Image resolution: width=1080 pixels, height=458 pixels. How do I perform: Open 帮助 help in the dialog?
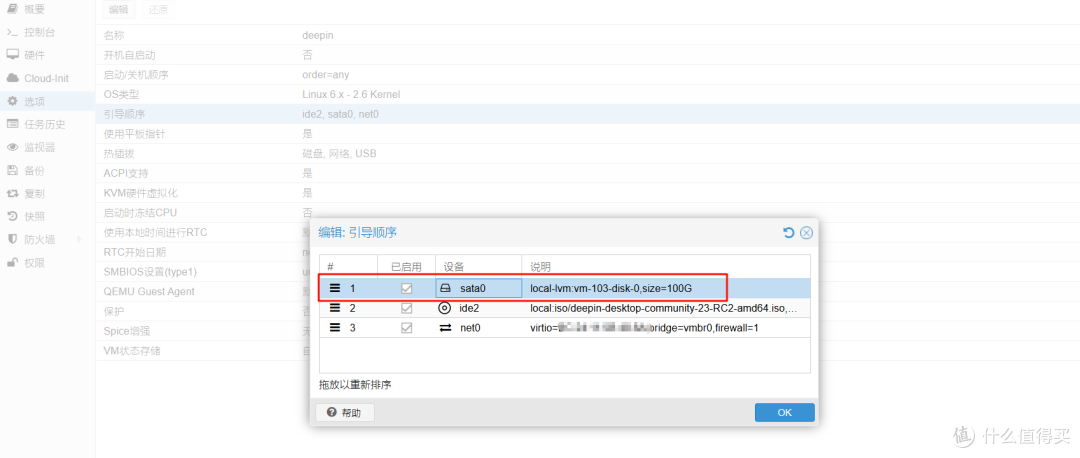coord(344,413)
